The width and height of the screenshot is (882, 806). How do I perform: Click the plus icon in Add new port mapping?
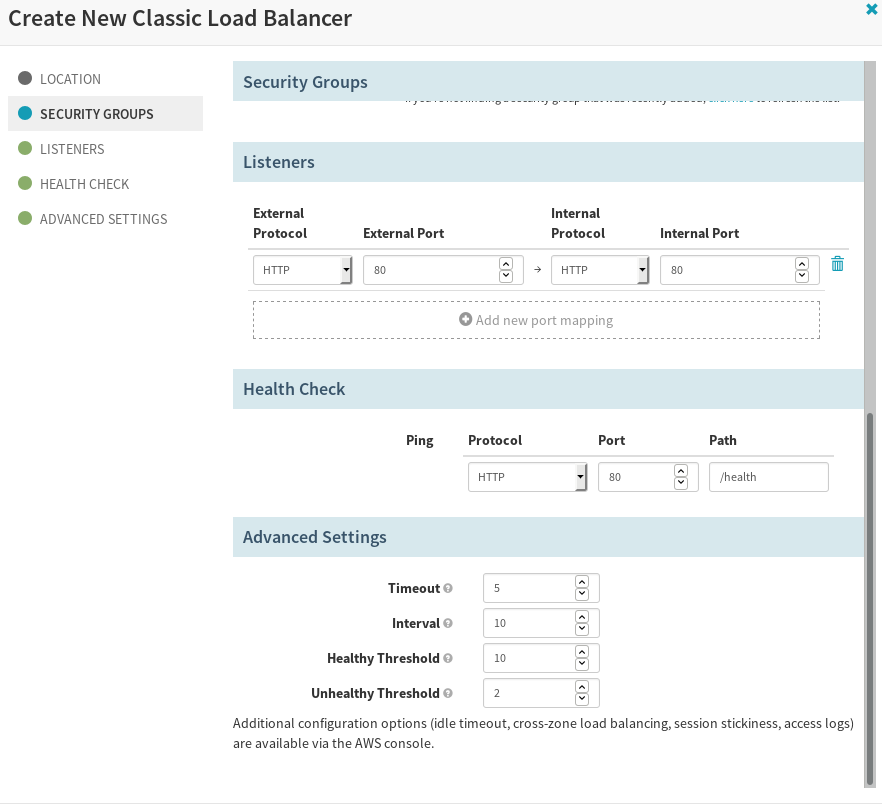click(x=465, y=319)
